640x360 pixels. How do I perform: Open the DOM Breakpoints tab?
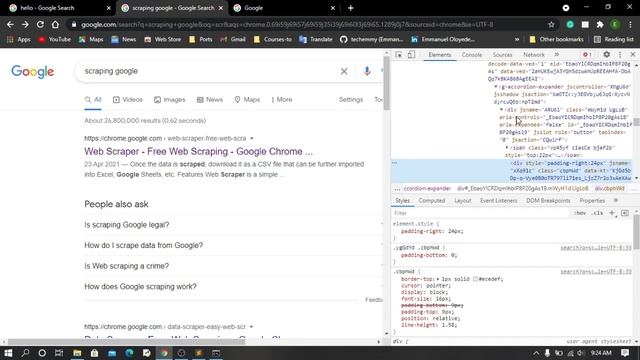[548, 201]
